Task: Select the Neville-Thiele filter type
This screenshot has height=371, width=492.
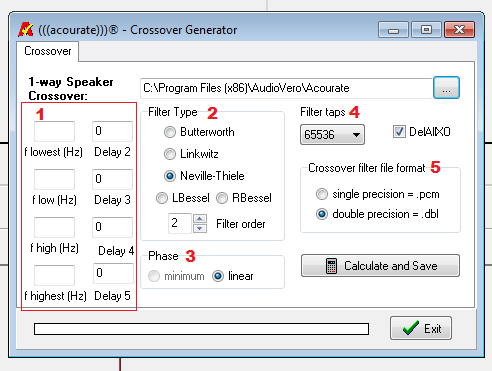Action: (170, 176)
